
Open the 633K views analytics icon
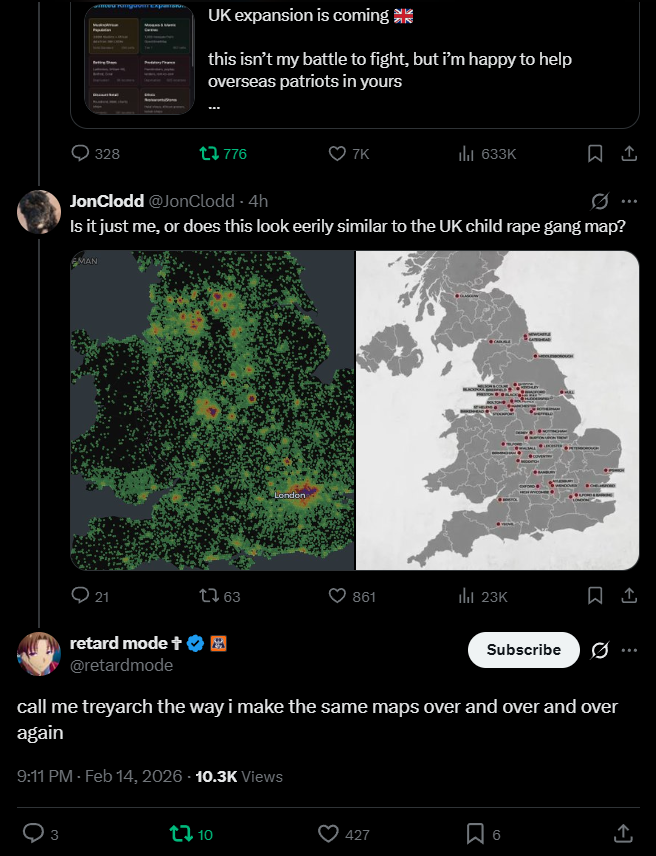coord(465,154)
